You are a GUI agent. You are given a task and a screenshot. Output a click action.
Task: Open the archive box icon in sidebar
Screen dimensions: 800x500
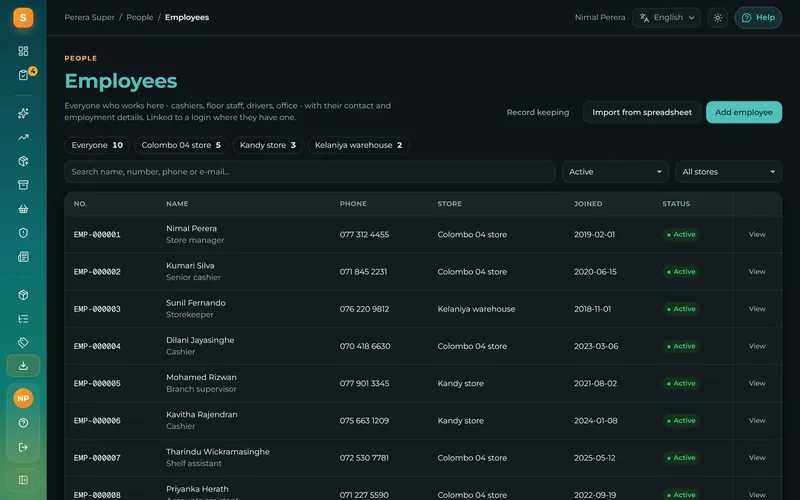23,185
